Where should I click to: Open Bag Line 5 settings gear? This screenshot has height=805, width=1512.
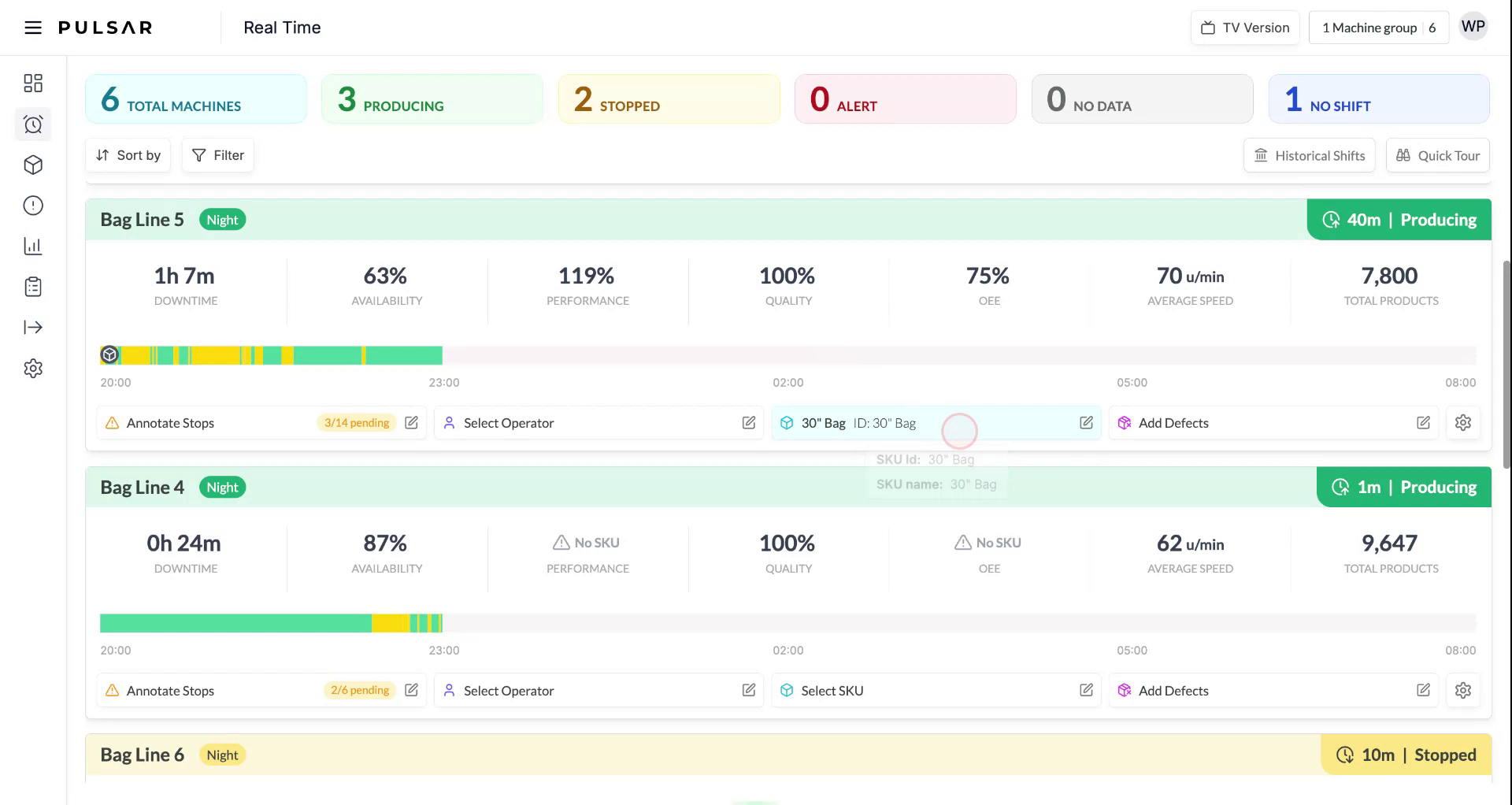coord(1462,423)
